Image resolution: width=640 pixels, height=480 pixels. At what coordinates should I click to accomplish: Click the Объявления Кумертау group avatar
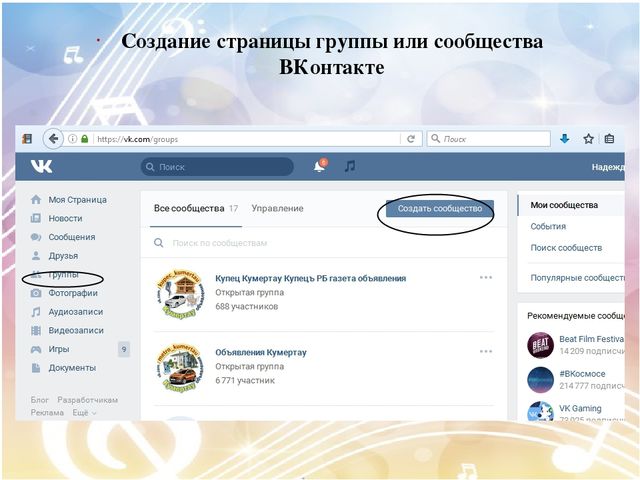point(180,368)
